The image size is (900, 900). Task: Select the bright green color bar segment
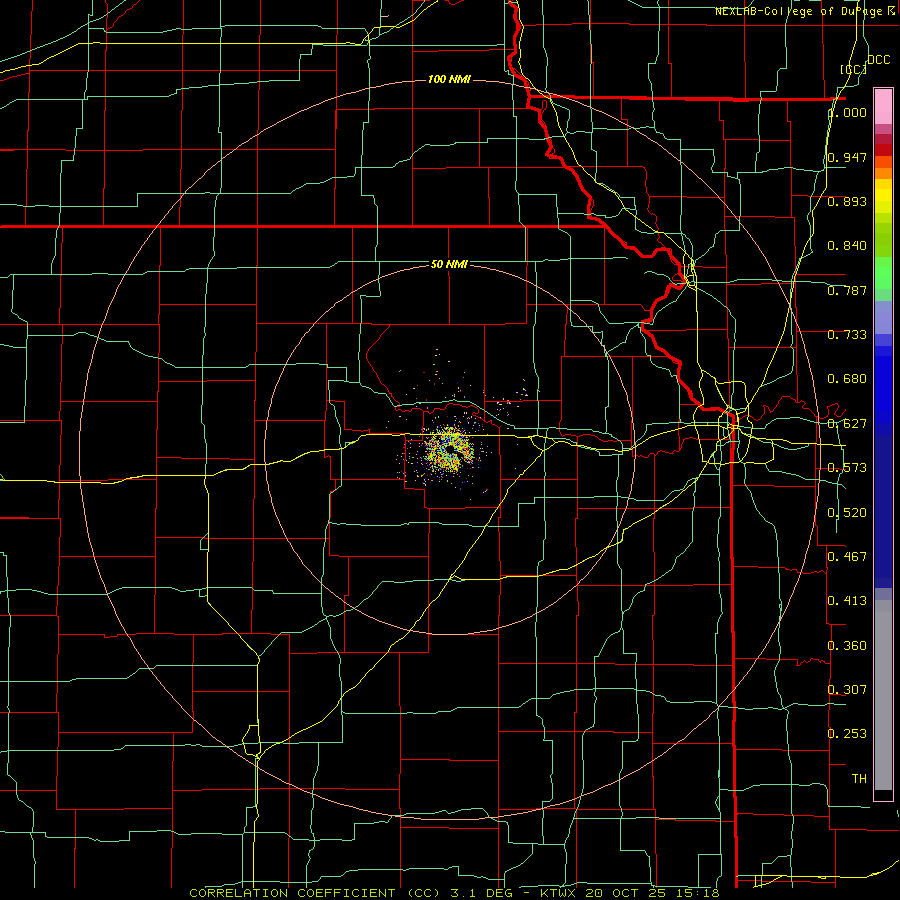[883, 273]
